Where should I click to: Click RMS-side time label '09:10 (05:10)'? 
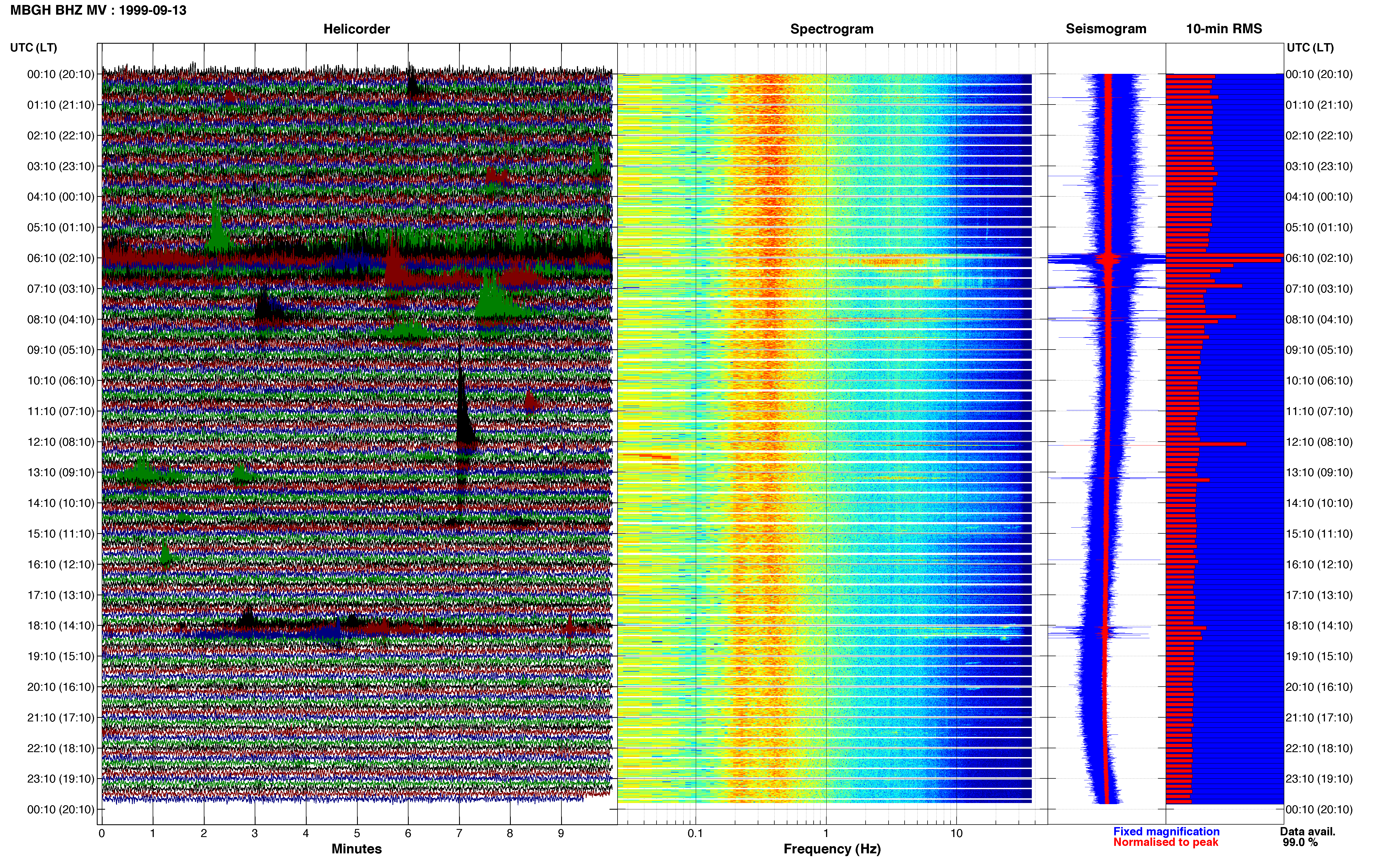click(1319, 350)
